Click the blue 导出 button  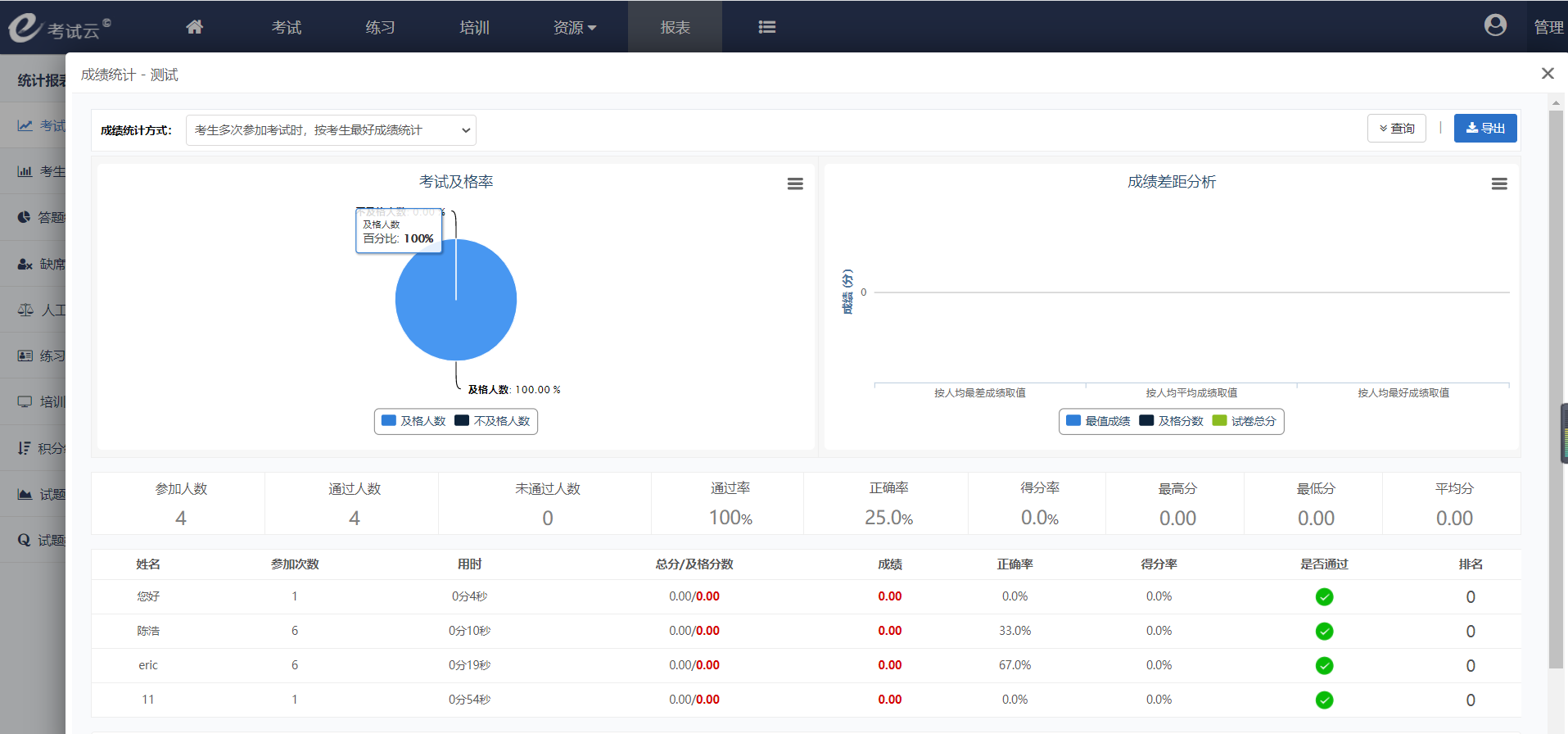[1485, 129]
